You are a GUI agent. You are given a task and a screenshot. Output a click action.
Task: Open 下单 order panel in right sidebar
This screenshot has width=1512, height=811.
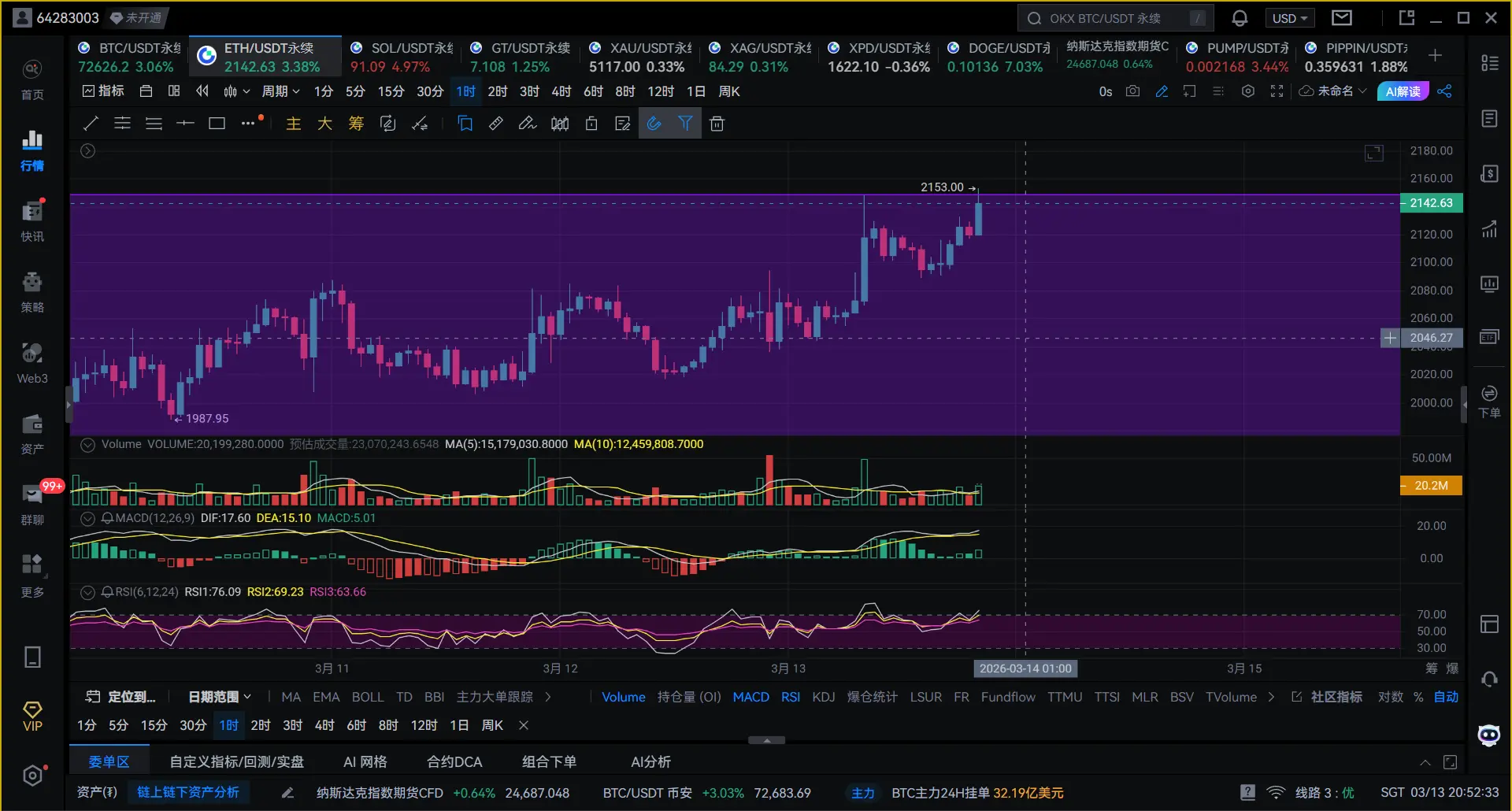tap(1489, 402)
